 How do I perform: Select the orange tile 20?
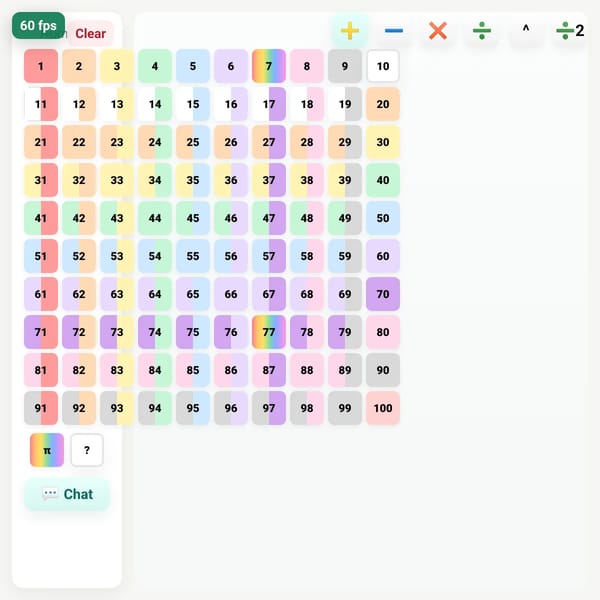point(383,104)
